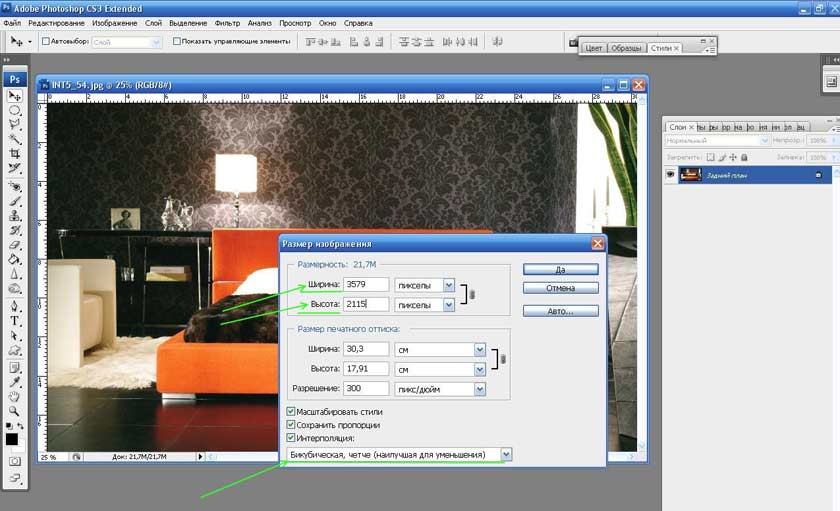Image resolution: width=840 pixels, height=511 pixels.
Task: Open the interpolation method dropdown (Бикубическая, четче)
Action: coord(506,454)
